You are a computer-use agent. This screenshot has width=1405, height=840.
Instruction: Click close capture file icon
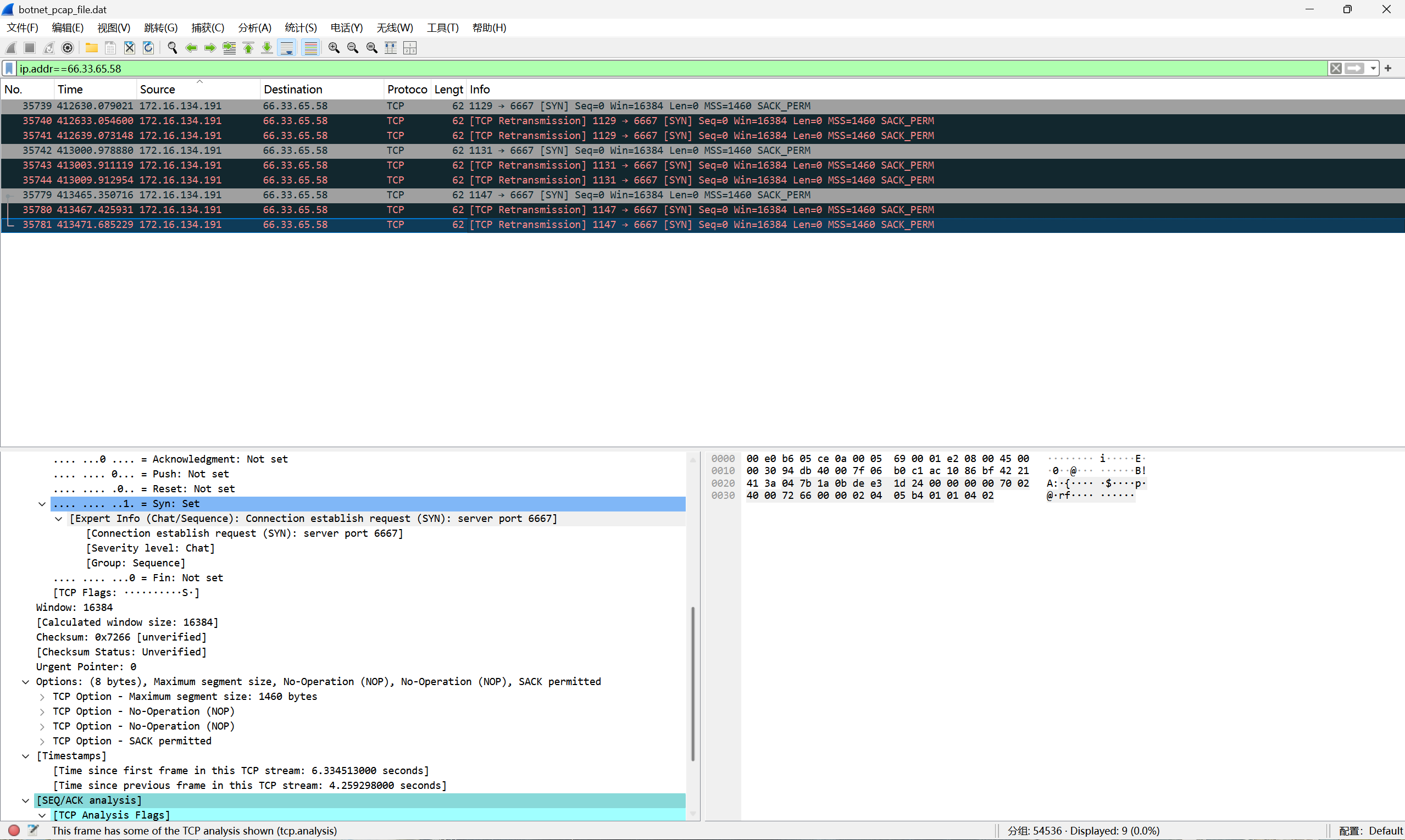(130, 48)
